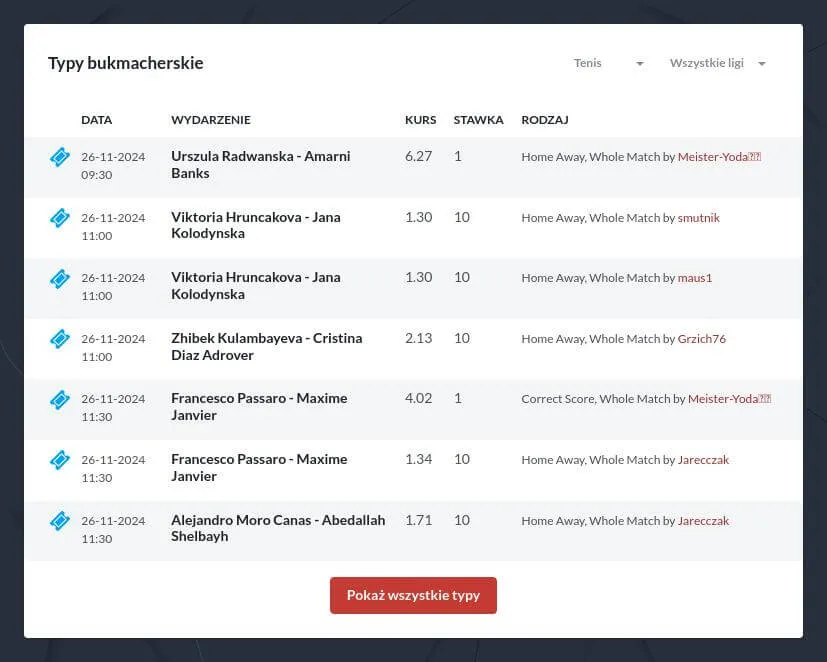Screen dimensions: 827x662
Task: Open Zhibek Kulambayeva - Cristina Diaz Adrover event
Action: pyautogui.click(x=266, y=346)
